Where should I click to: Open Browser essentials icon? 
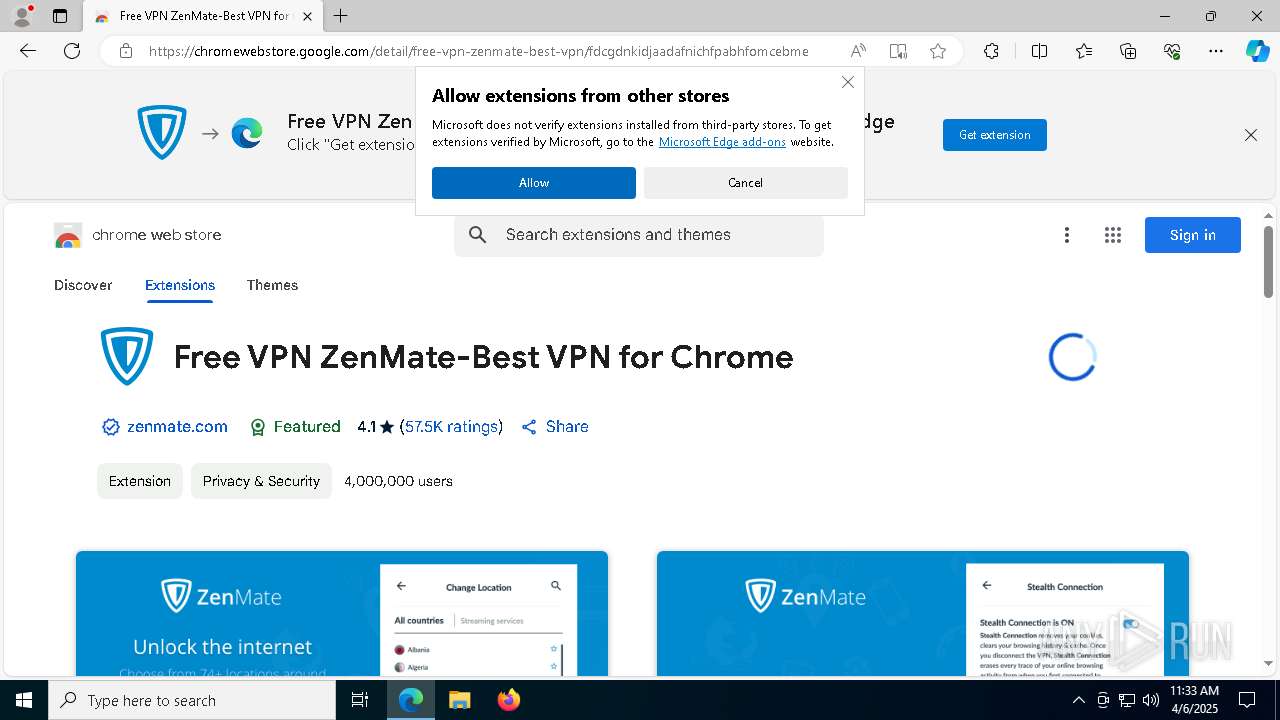1172,51
